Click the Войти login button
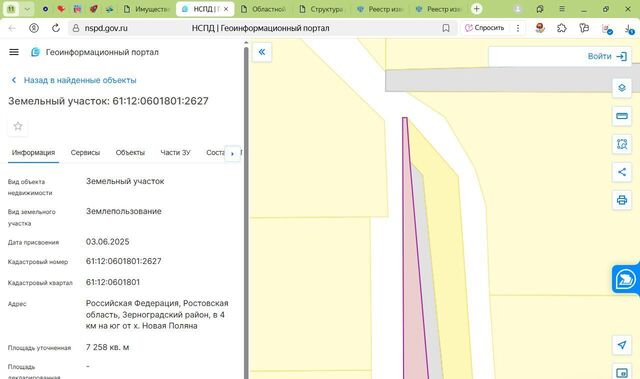This screenshot has height=379, width=640. (x=607, y=56)
